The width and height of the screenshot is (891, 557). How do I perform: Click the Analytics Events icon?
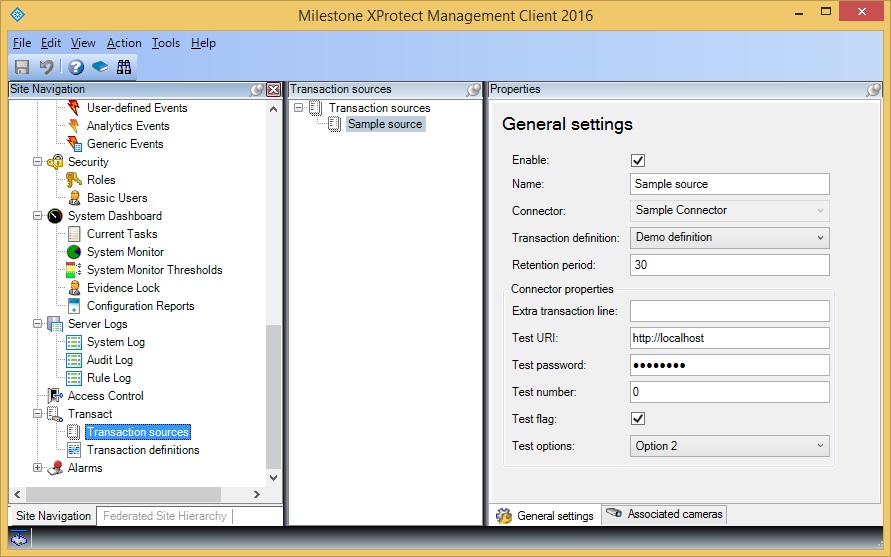73,126
